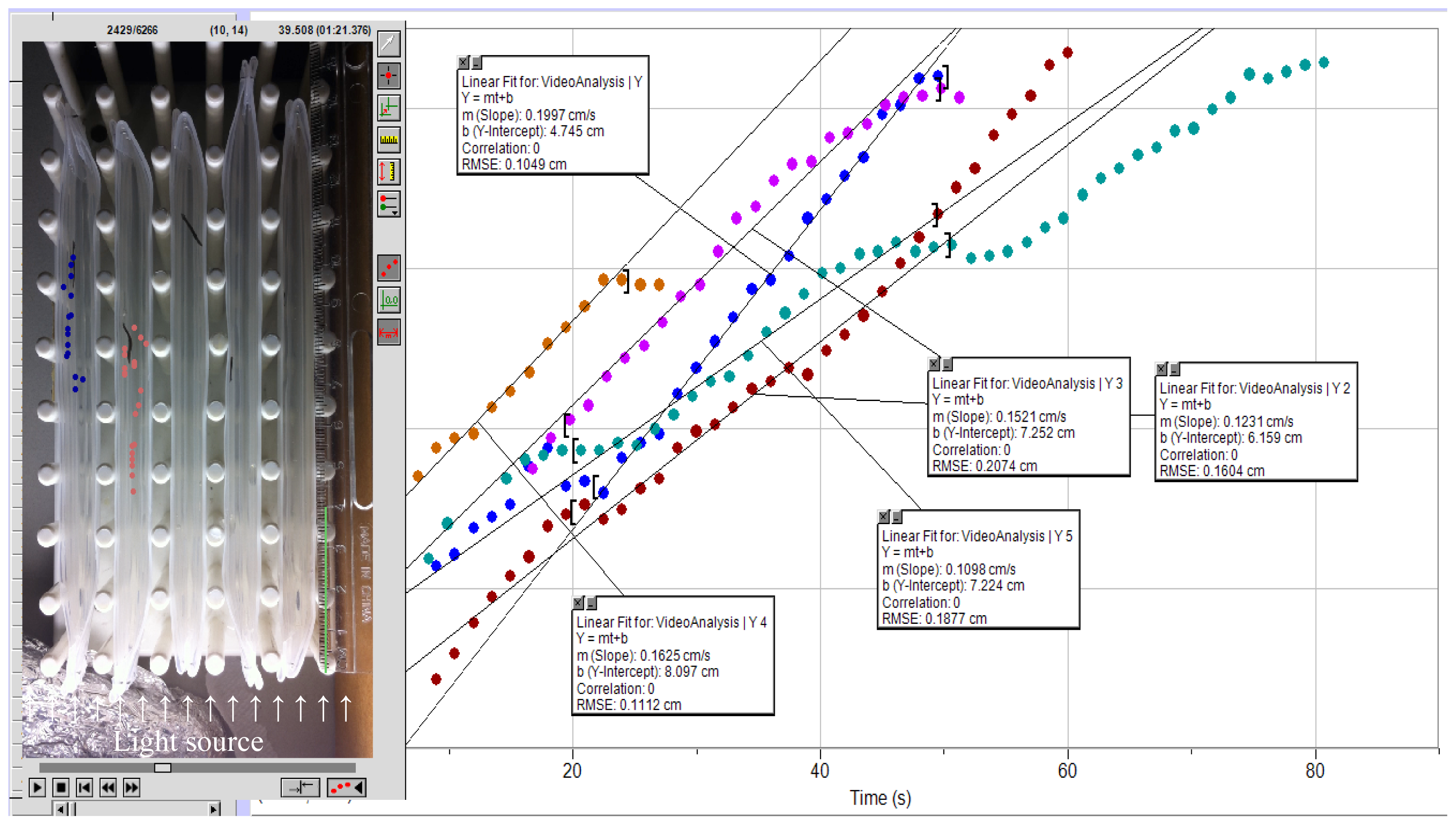This screenshot has height=825, width=1456.
Task: Choose the yellow Set Scale ruler tool
Action: 389,140
